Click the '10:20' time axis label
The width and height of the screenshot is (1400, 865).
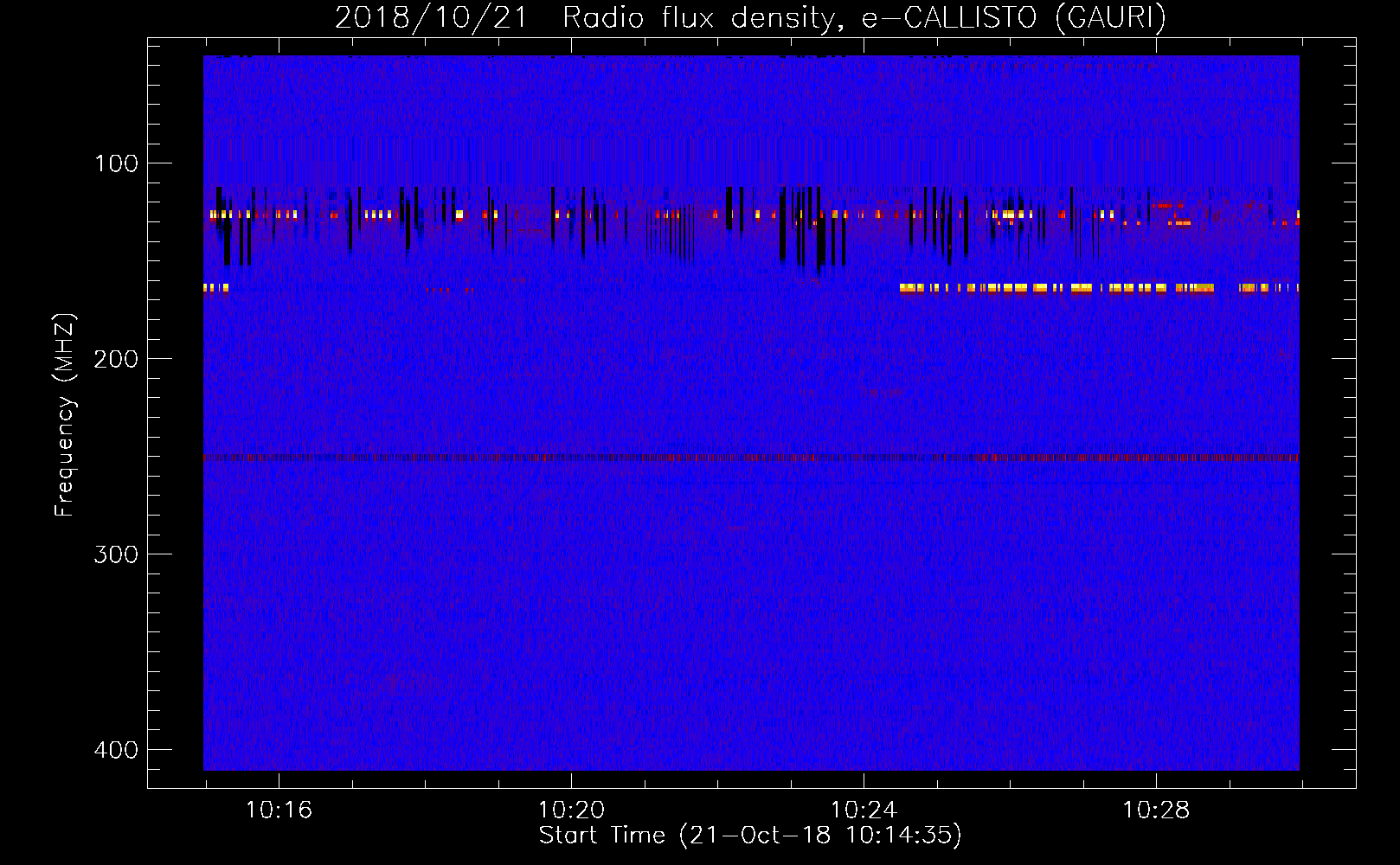click(x=571, y=811)
